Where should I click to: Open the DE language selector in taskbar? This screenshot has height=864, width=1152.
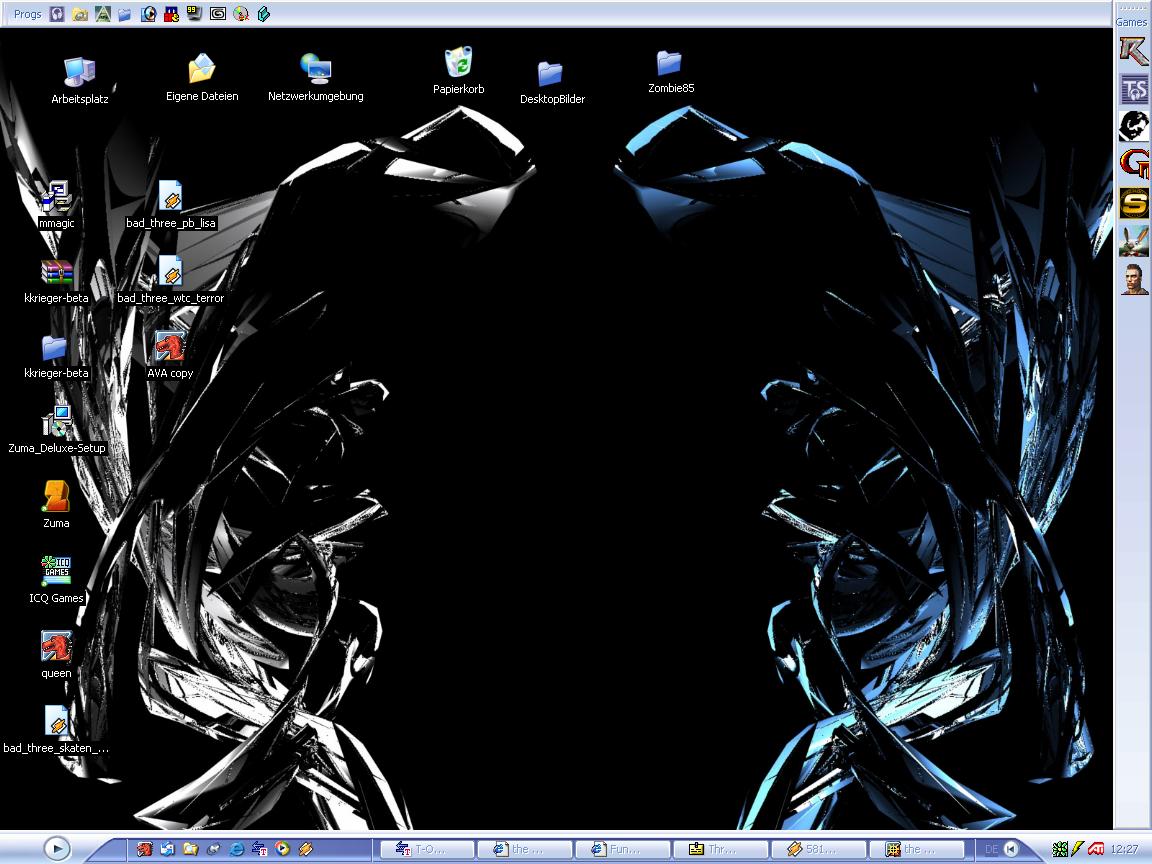[x=991, y=849]
